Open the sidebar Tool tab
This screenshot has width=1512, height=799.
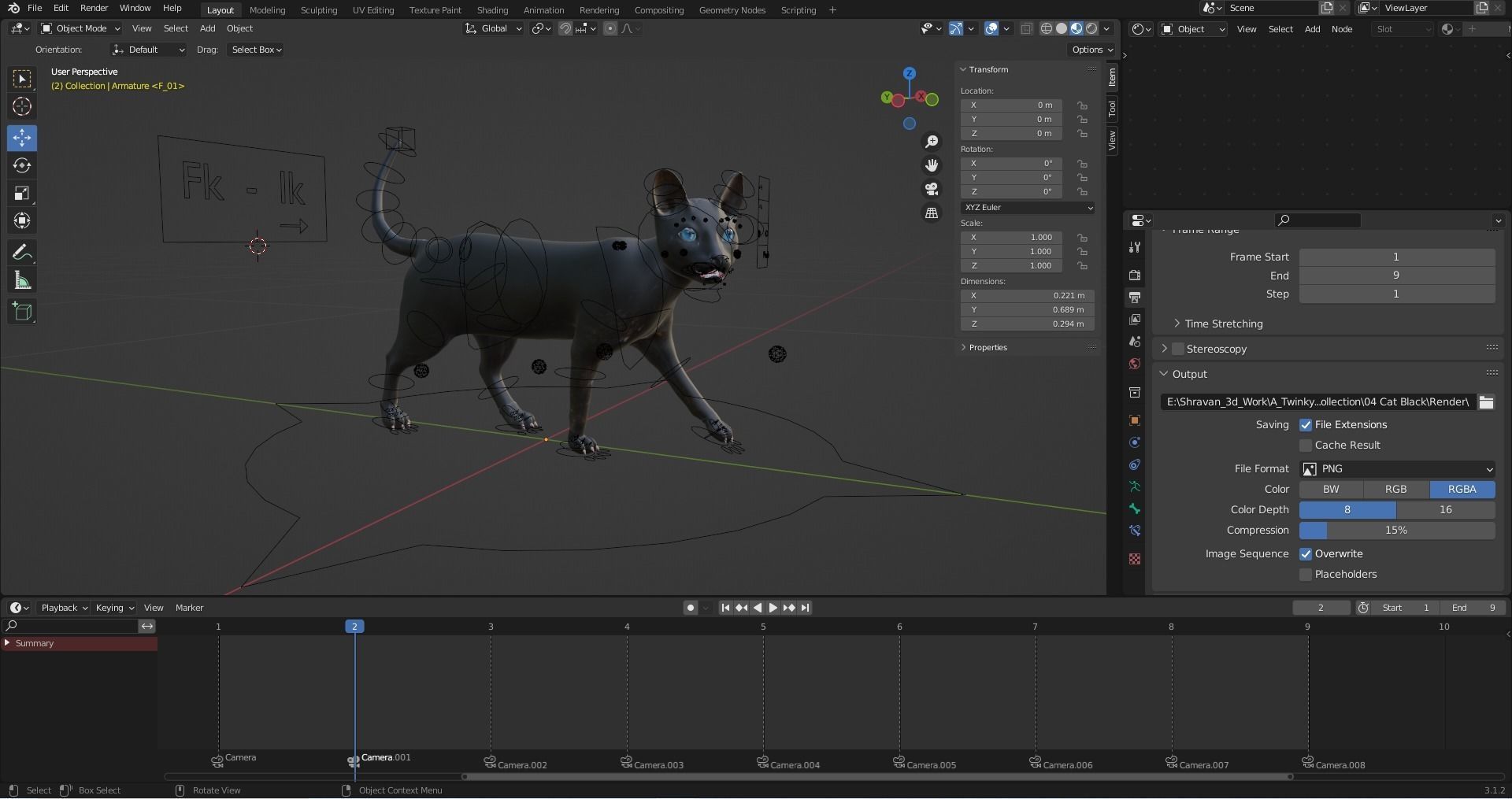pyautogui.click(x=1112, y=109)
